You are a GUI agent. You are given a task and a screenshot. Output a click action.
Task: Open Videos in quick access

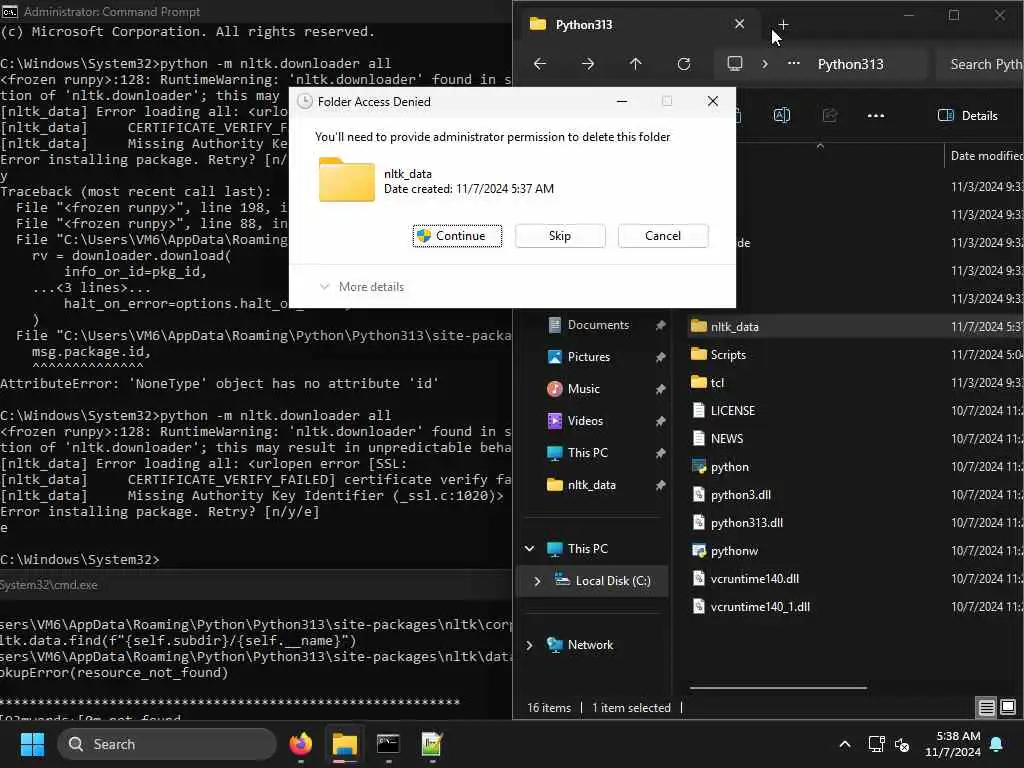pyautogui.click(x=585, y=421)
